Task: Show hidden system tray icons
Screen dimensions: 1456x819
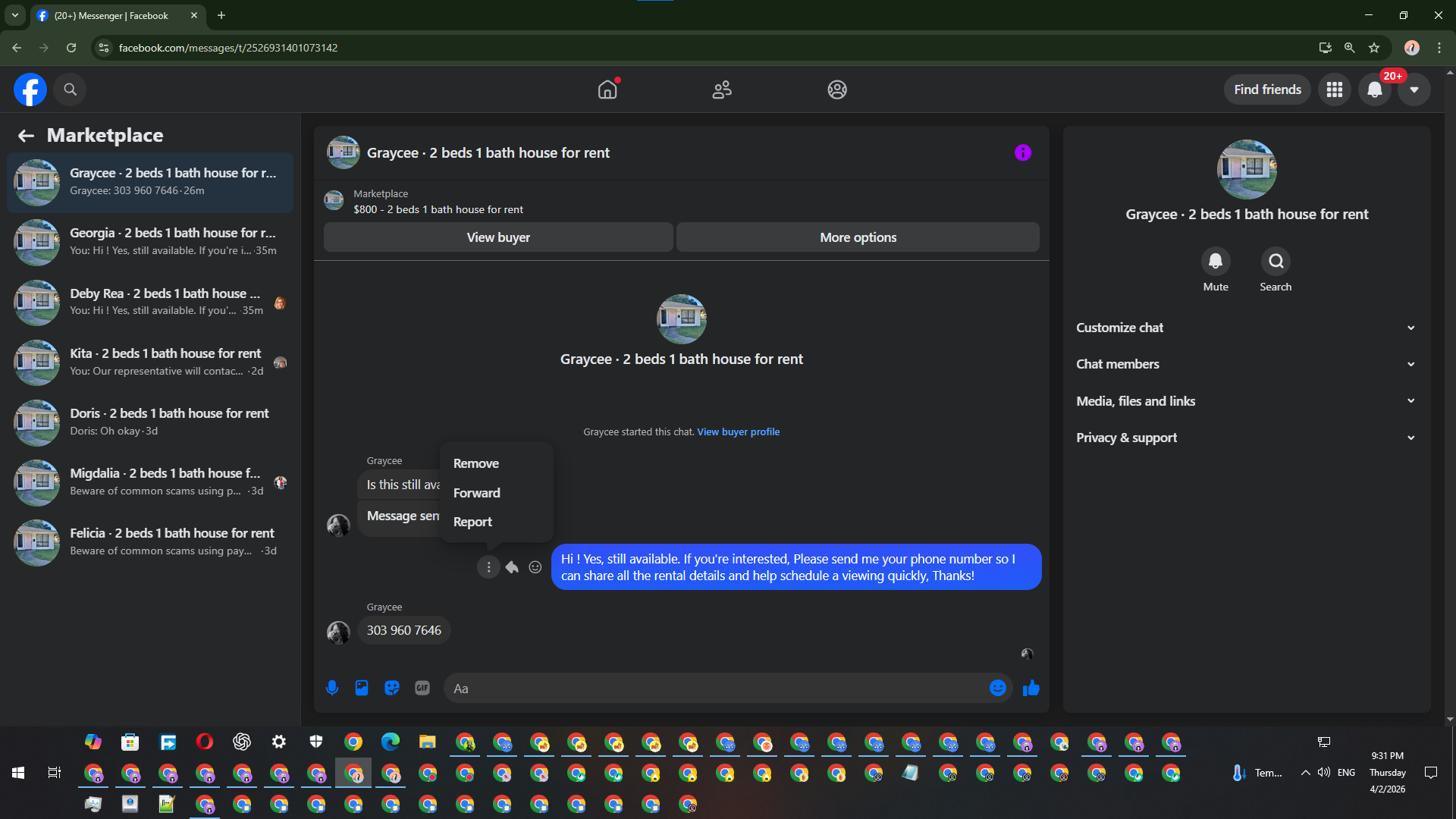Action: click(x=1305, y=773)
